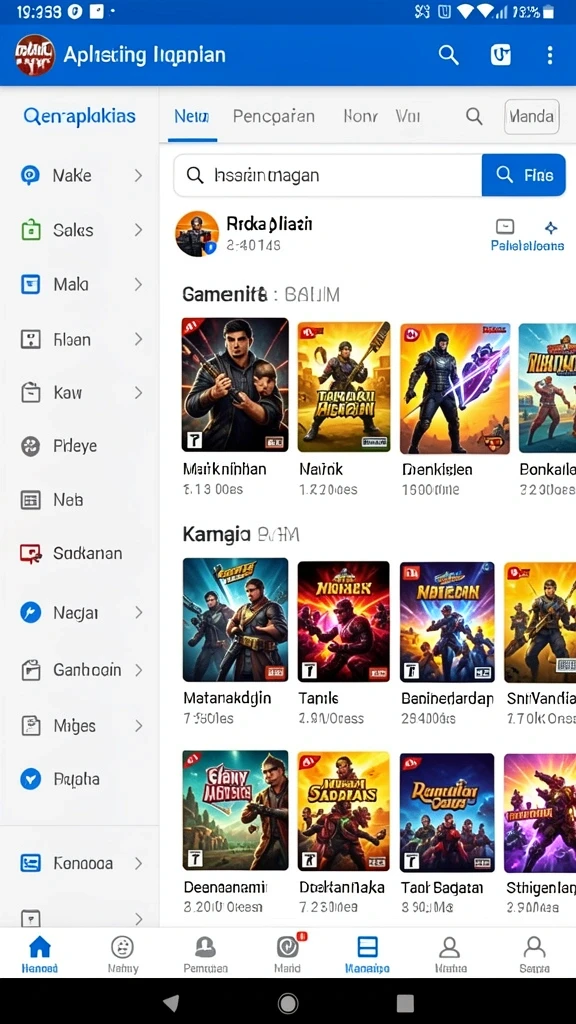Tap the Sanıa person icon in bottom bar
The width and height of the screenshot is (576, 1024).
coord(534,946)
